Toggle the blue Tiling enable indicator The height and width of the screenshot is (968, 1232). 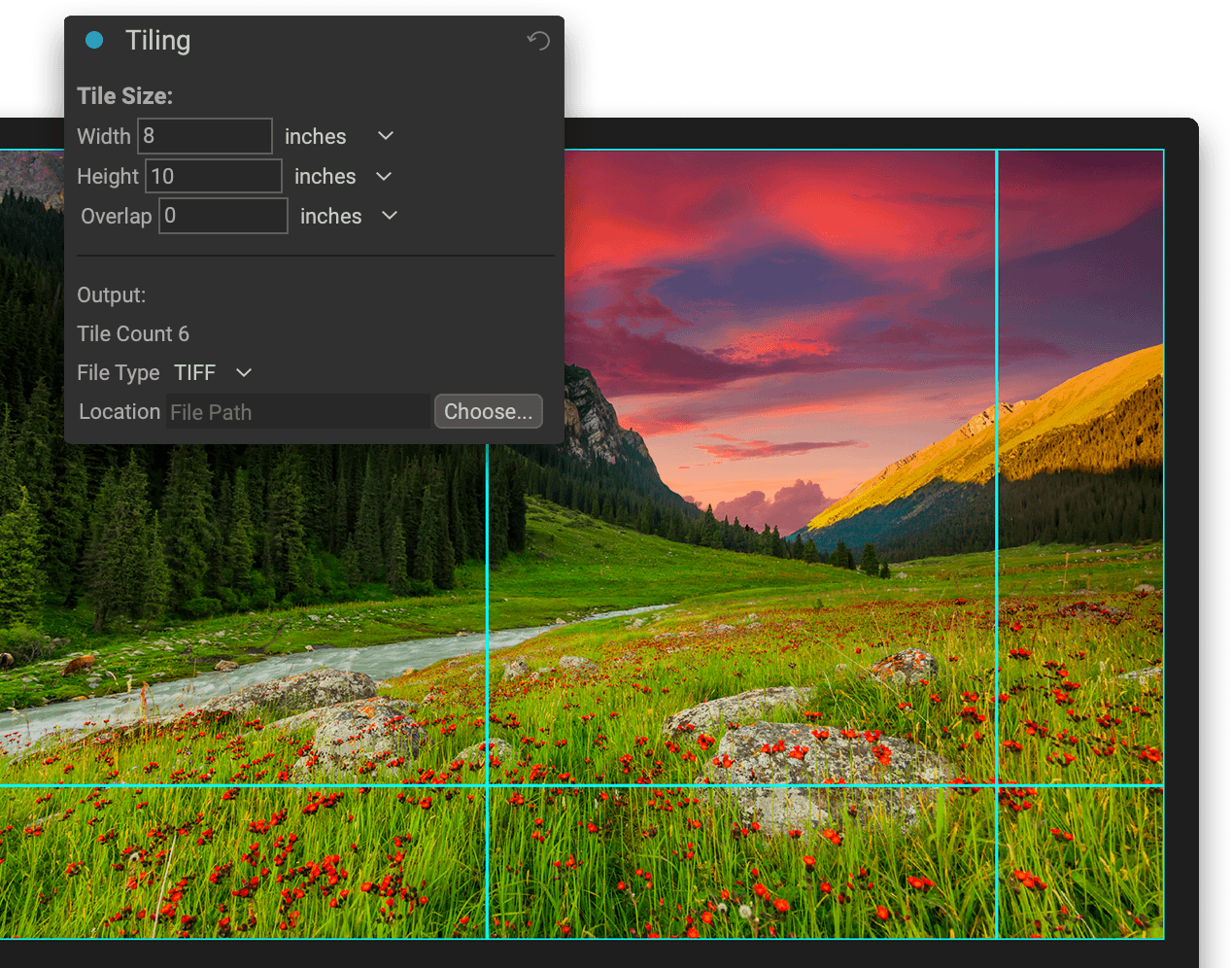93,41
